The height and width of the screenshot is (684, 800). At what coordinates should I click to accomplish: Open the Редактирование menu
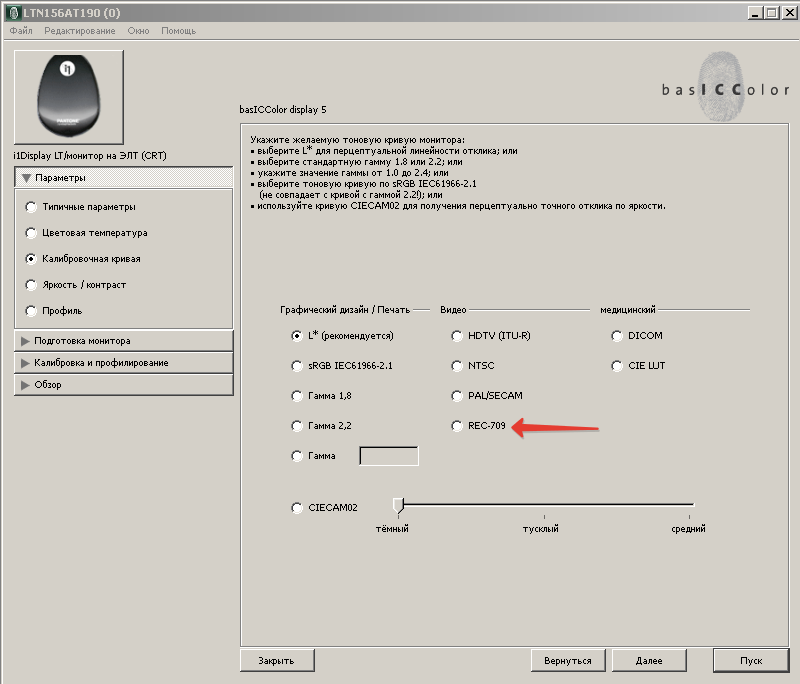pos(80,31)
